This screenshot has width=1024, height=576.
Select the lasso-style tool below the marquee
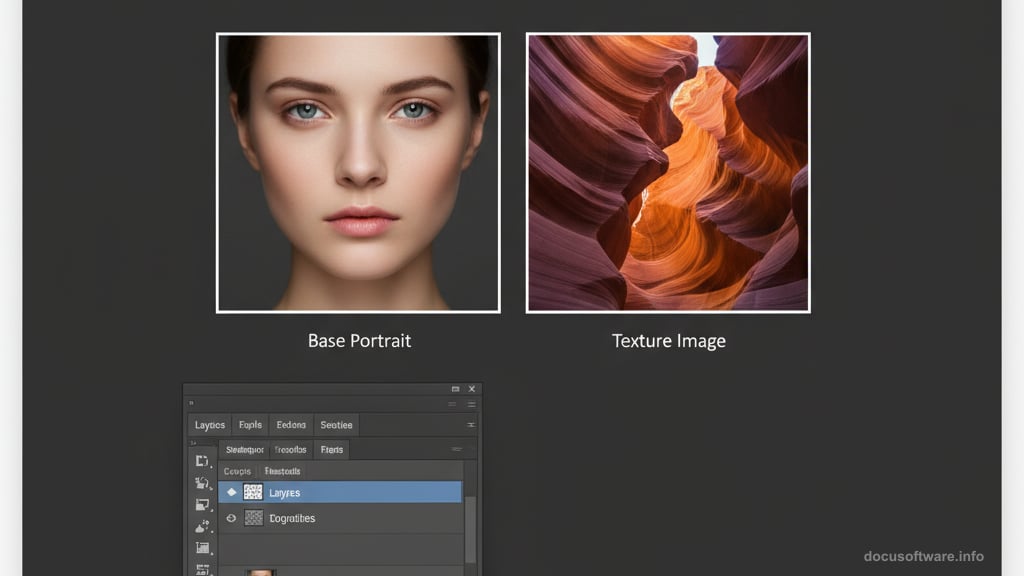pyautogui.click(x=202, y=483)
